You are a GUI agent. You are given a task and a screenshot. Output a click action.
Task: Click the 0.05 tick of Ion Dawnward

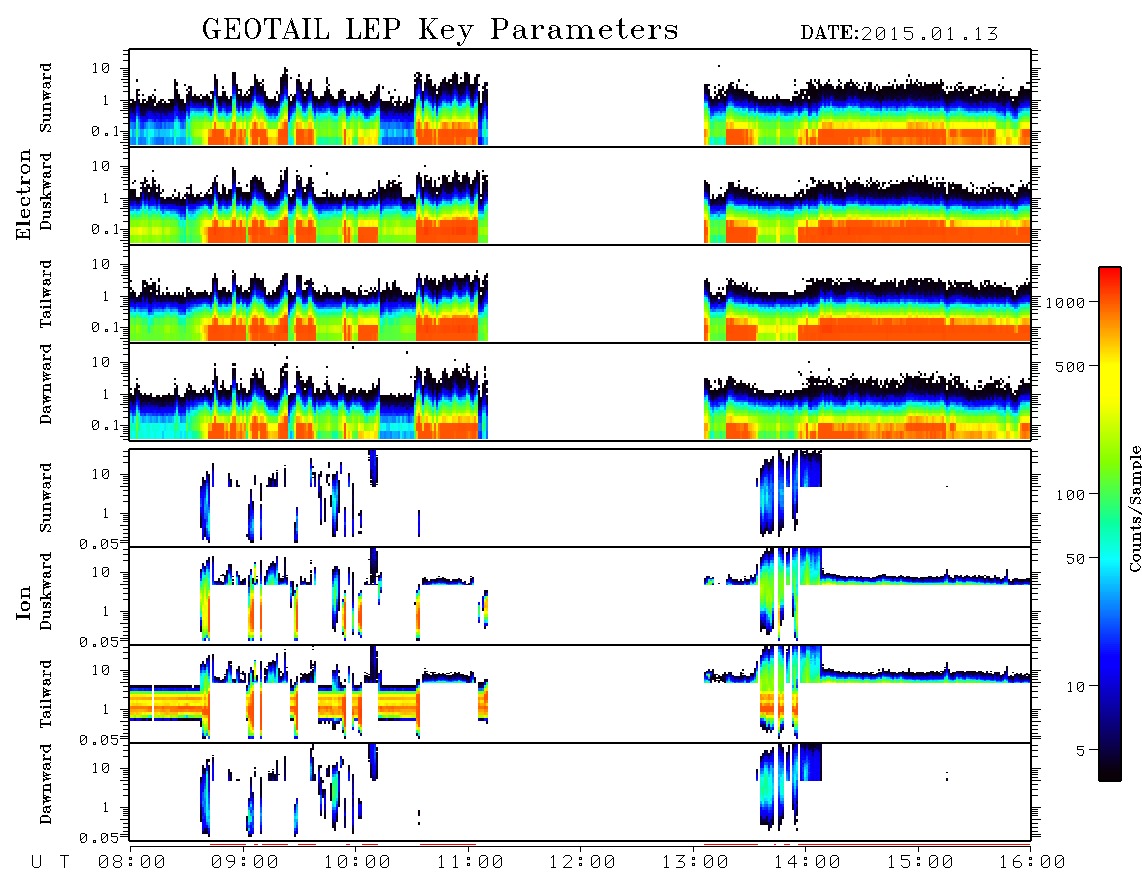(98, 838)
